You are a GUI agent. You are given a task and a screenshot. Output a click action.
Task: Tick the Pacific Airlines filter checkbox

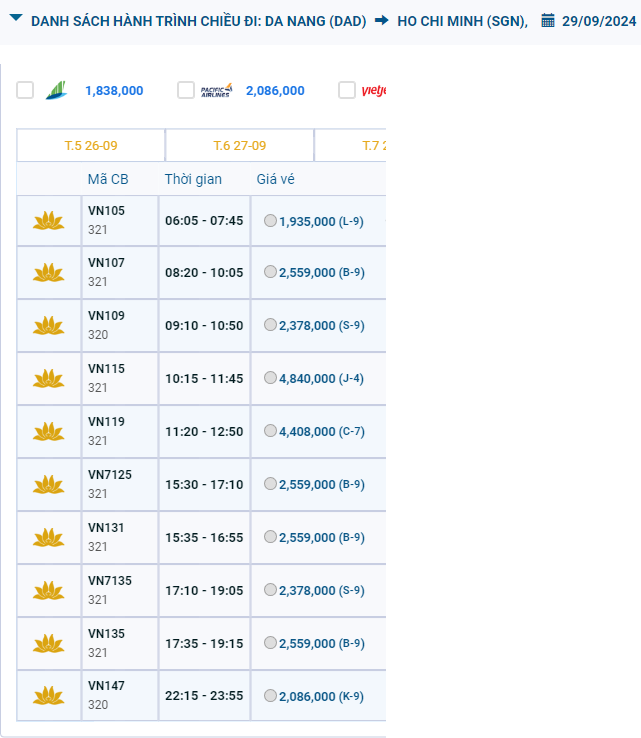(x=185, y=90)
